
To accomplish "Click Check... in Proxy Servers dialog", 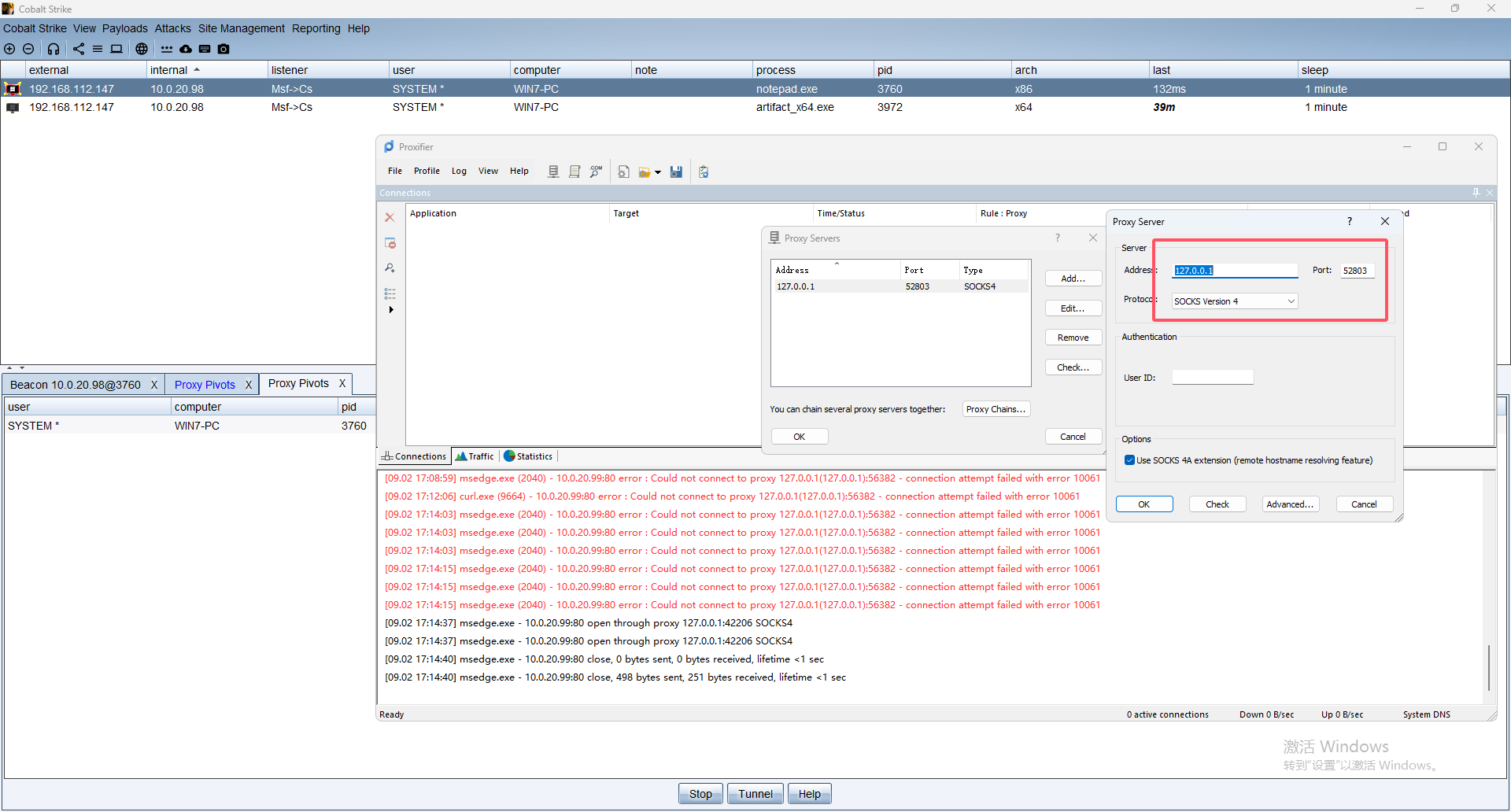I will coord(1073,367).
